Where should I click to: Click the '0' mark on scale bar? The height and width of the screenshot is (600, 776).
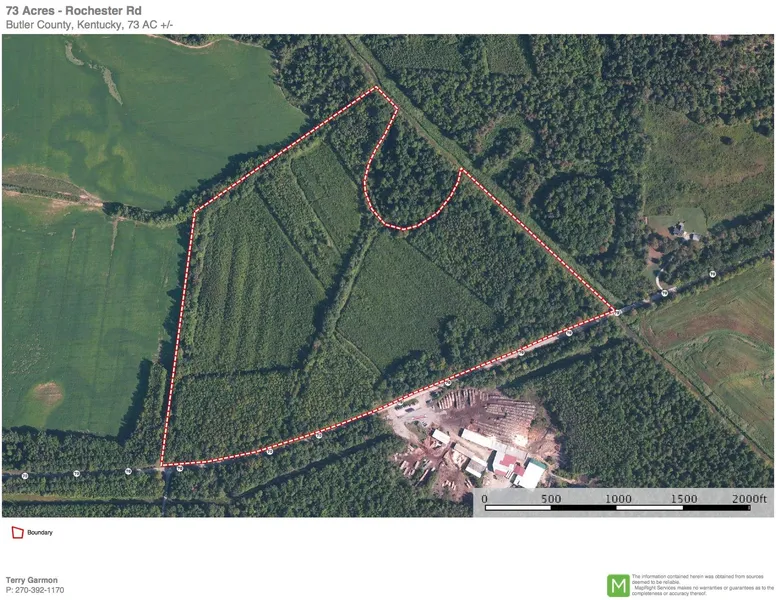coord(485,498)
